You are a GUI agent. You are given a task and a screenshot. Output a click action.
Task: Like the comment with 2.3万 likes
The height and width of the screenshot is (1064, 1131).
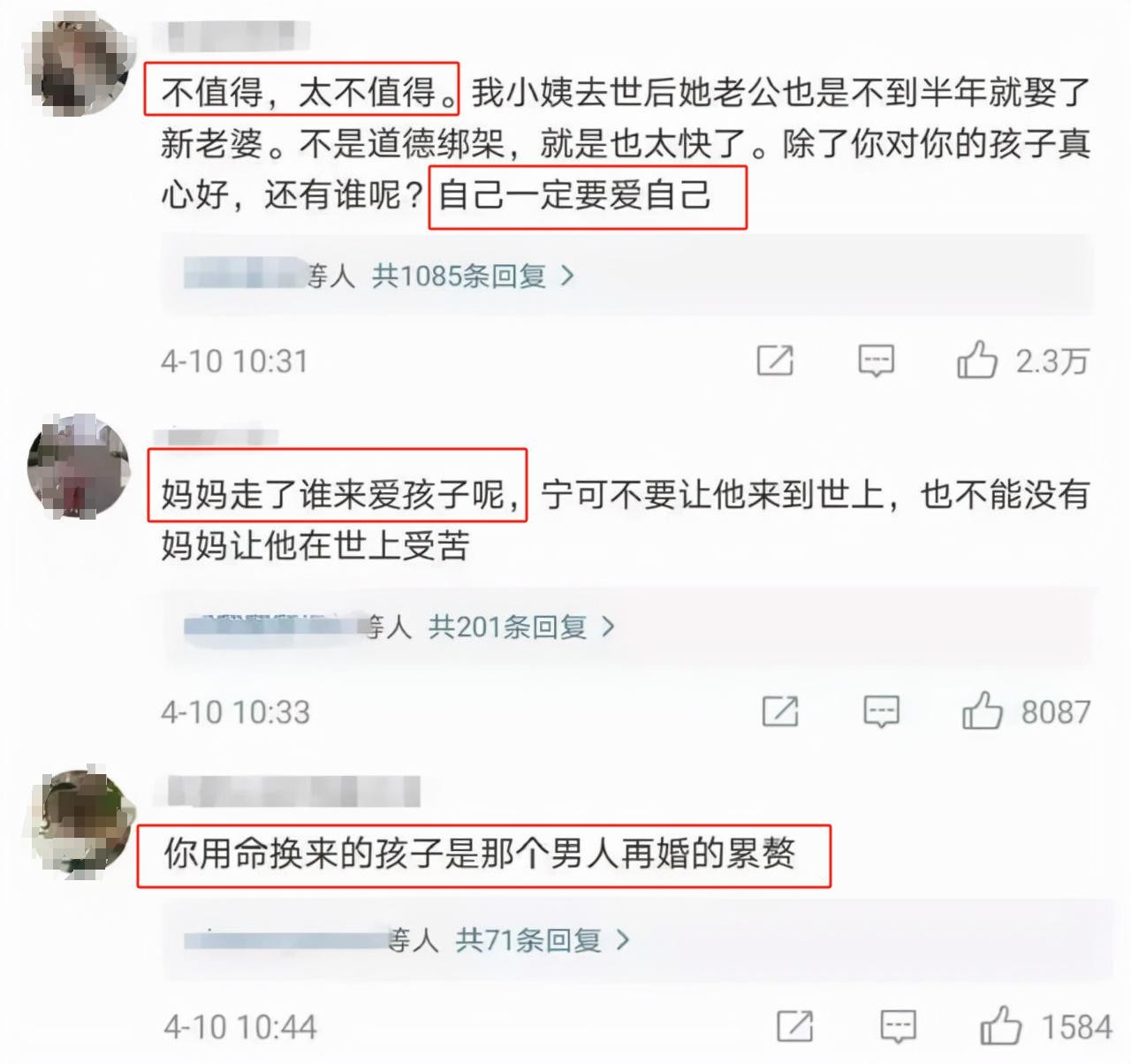tap(977, 361)
